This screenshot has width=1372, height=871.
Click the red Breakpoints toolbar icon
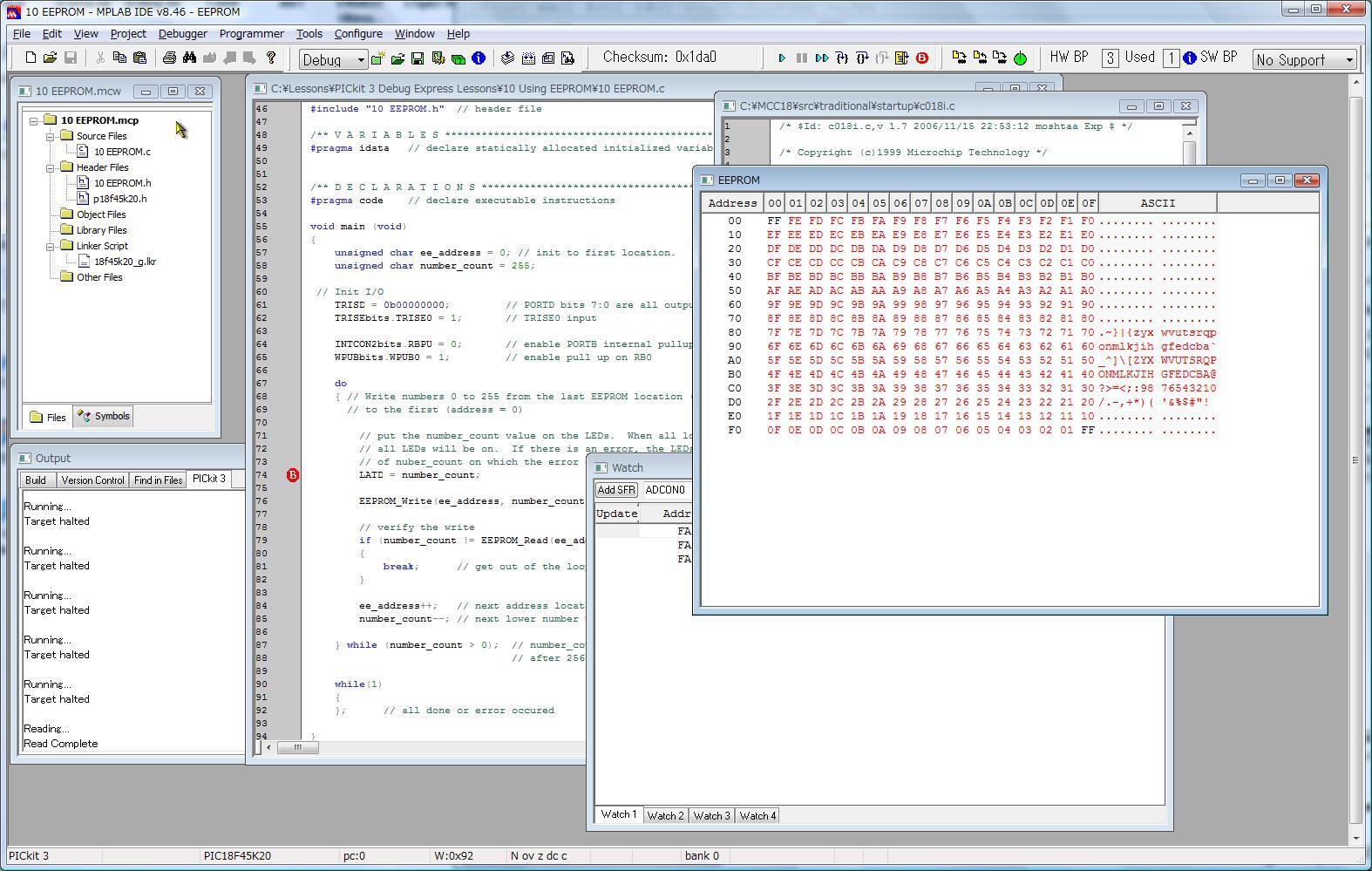tap(922, 58)
